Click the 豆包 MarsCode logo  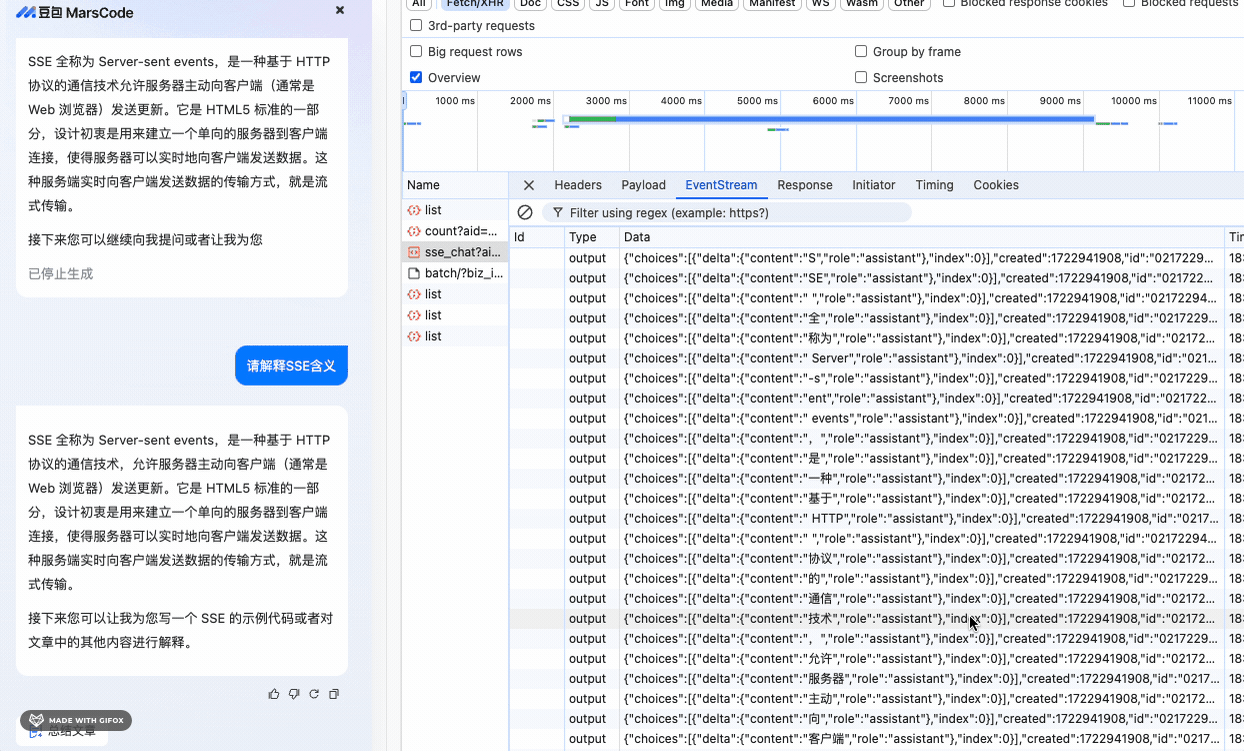tap(75, 12)
